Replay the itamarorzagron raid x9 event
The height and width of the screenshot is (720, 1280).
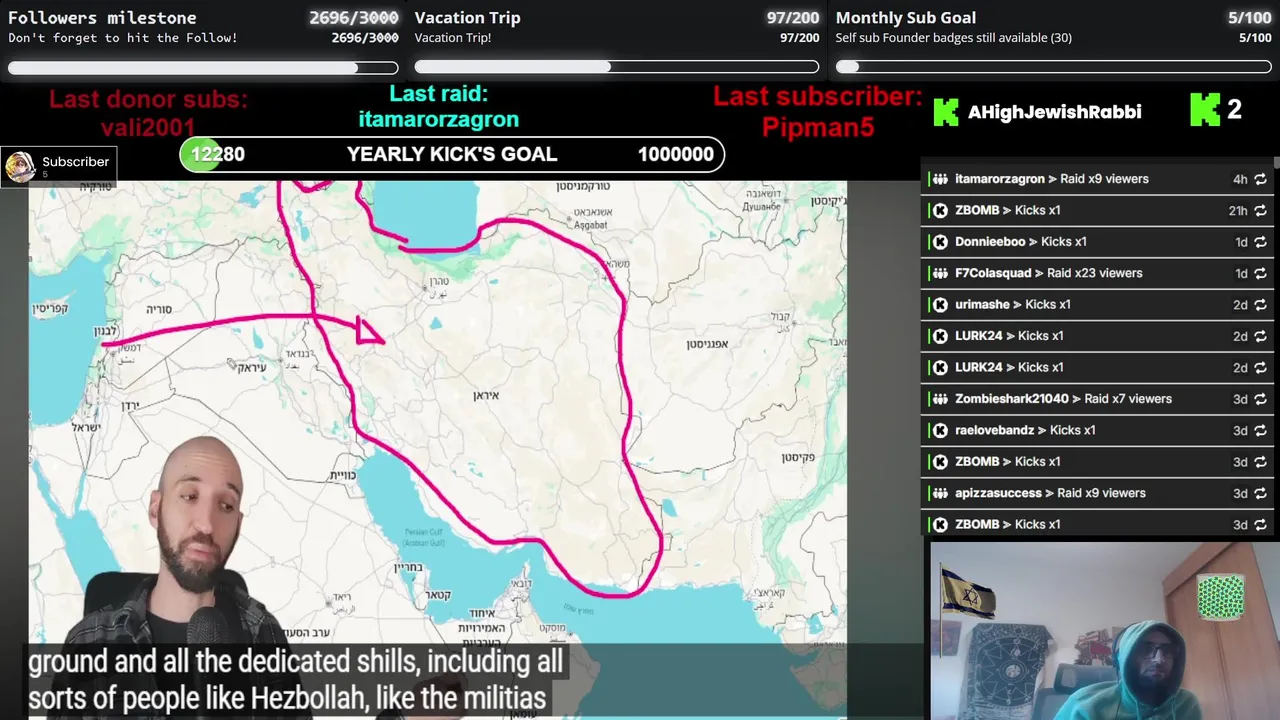1260,179
